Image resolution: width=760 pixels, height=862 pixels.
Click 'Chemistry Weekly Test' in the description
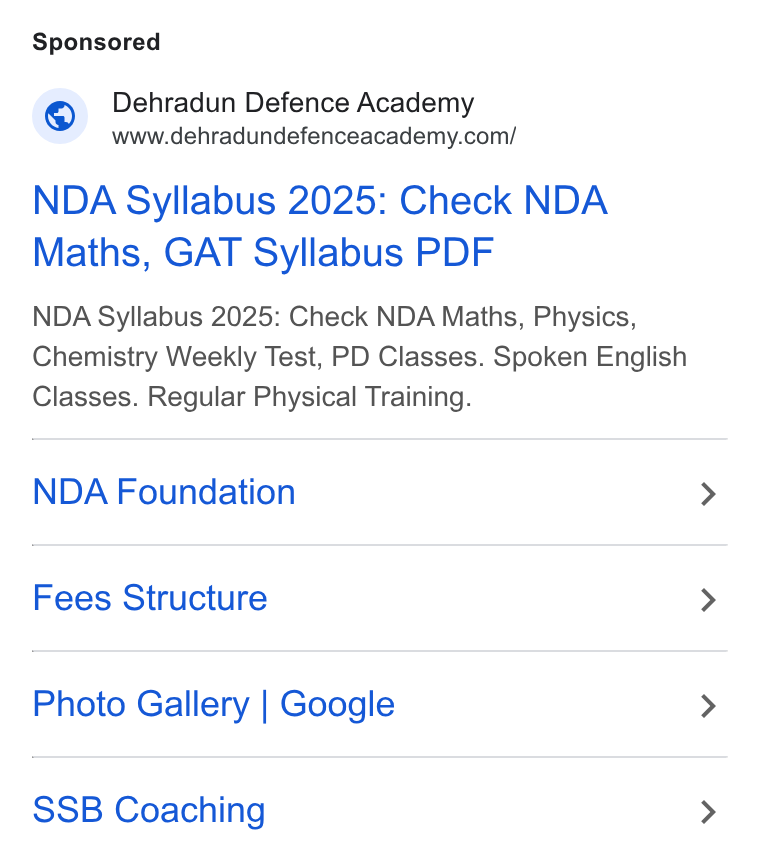point(178,357)
